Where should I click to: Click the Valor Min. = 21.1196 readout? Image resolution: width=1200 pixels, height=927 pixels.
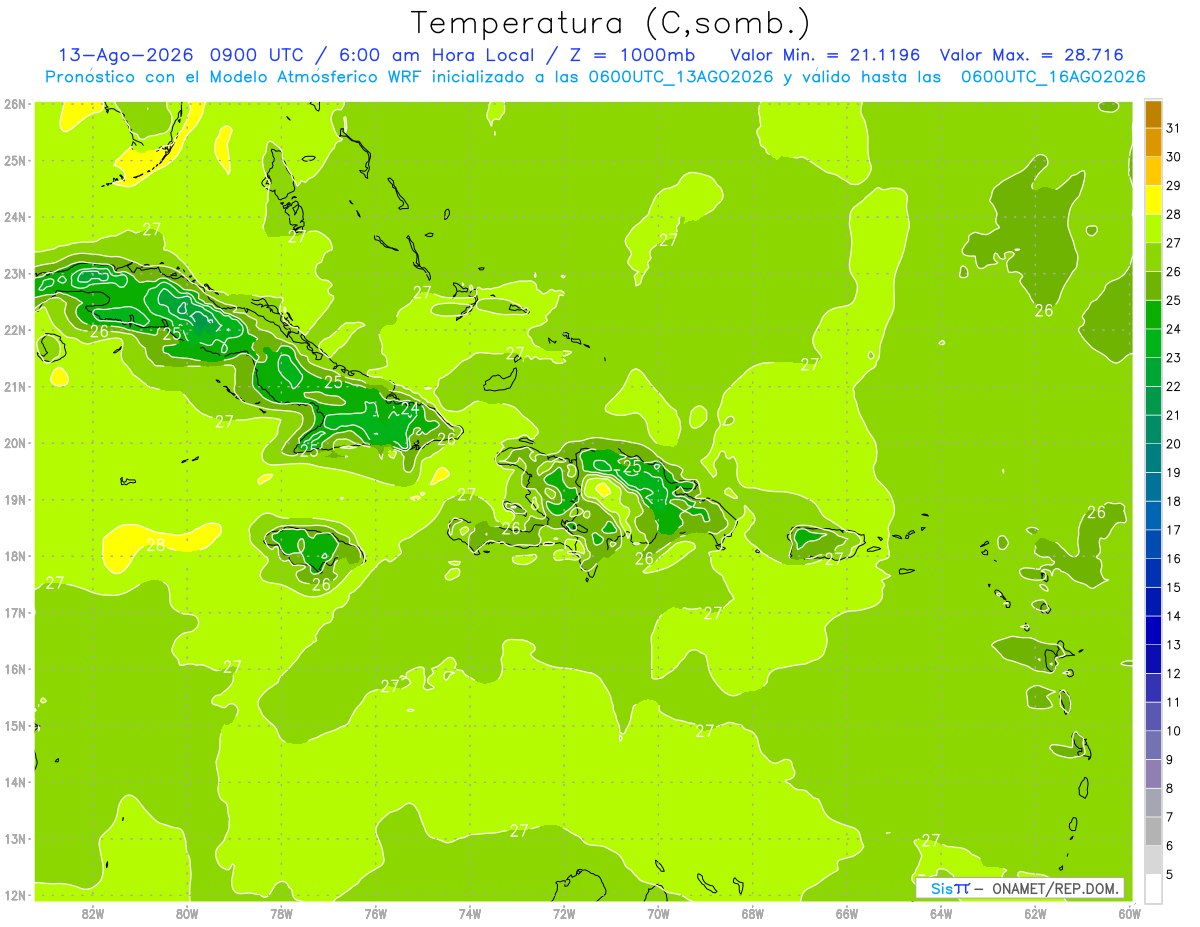pyautogui.click(x=825, y=55)
